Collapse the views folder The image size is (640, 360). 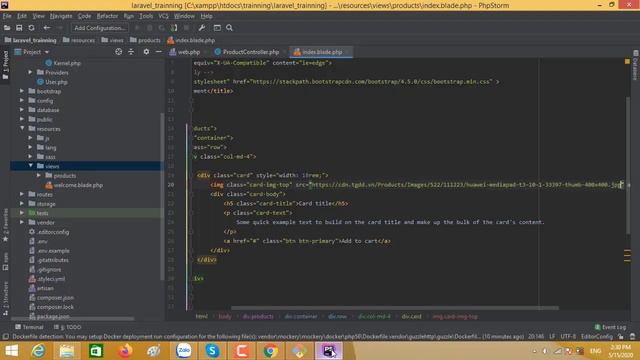31,166
